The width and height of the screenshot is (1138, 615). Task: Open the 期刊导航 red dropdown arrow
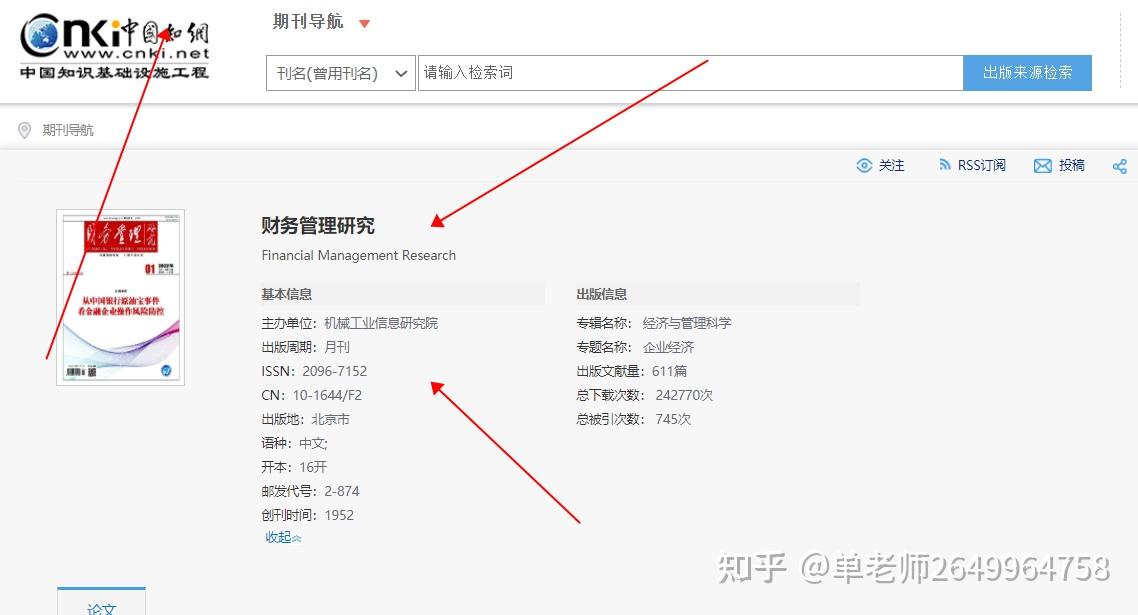click(364, 24)
